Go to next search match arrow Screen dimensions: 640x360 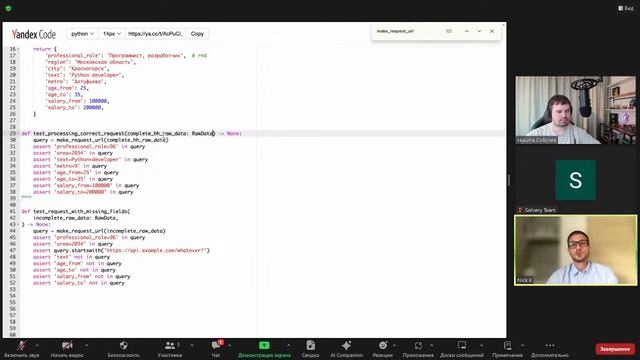pyautogui.click(x=479, y=31)
